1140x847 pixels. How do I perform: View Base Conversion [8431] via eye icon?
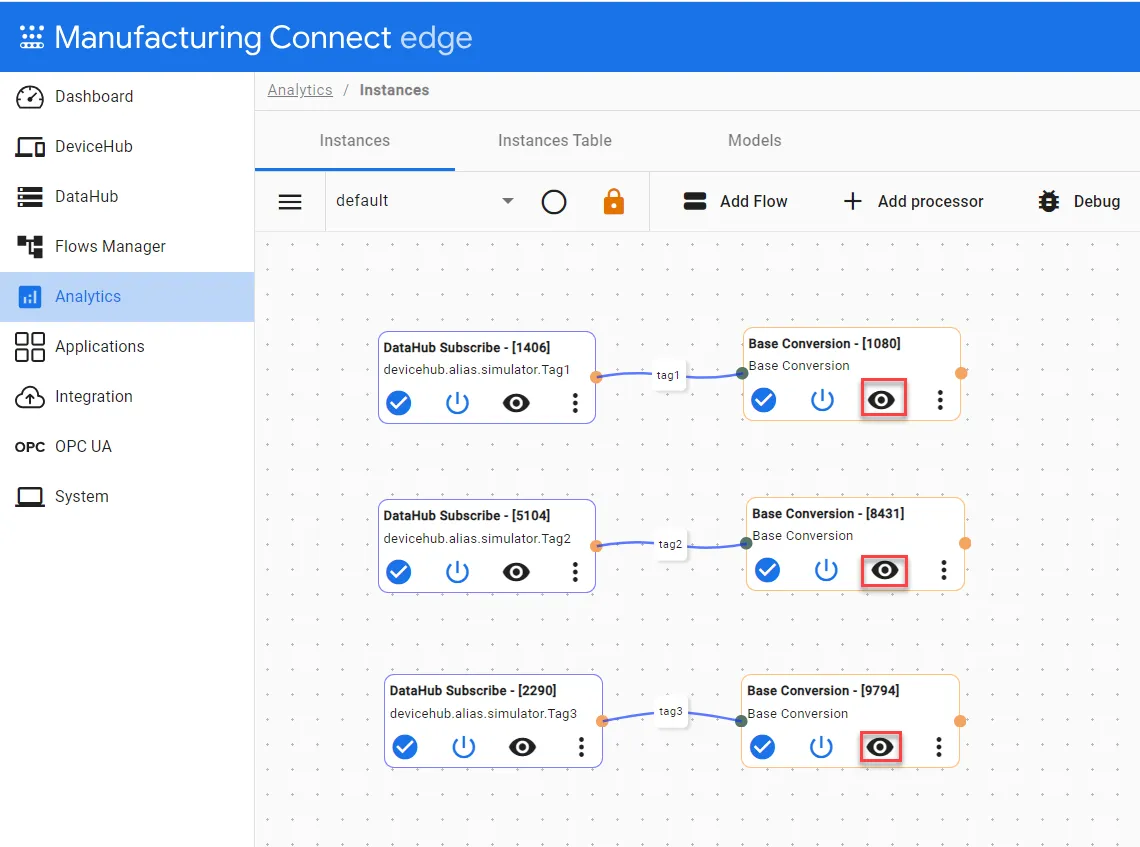[885, 570]
